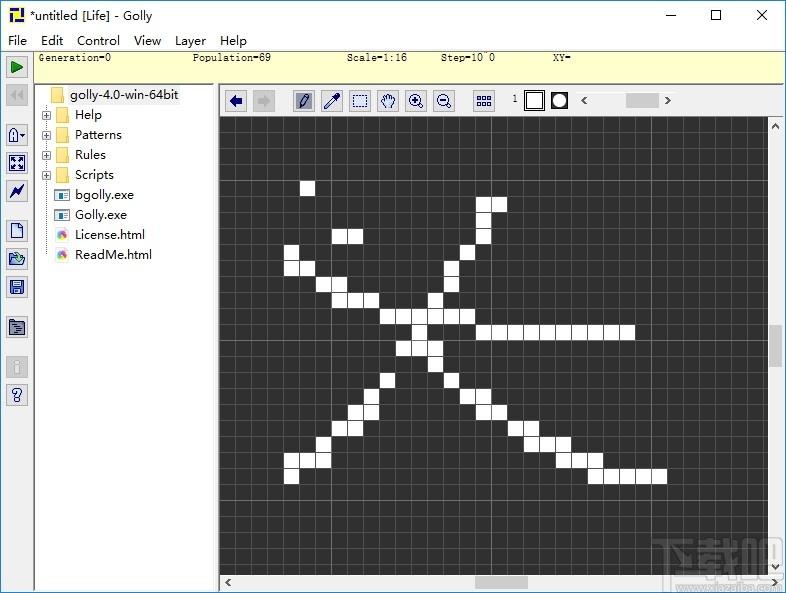Click the horizontal scrollbar thumb
The image size is (786, 593).
point(501,582)
